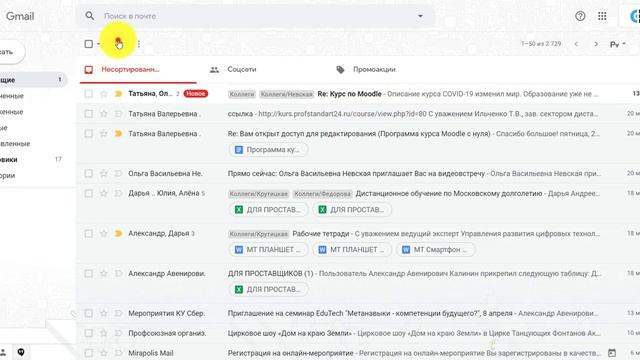Open email Цирковое шоу «Дом на краю Земли»
The height and width of the screenshot is (360, 640).
pos(358,333)
